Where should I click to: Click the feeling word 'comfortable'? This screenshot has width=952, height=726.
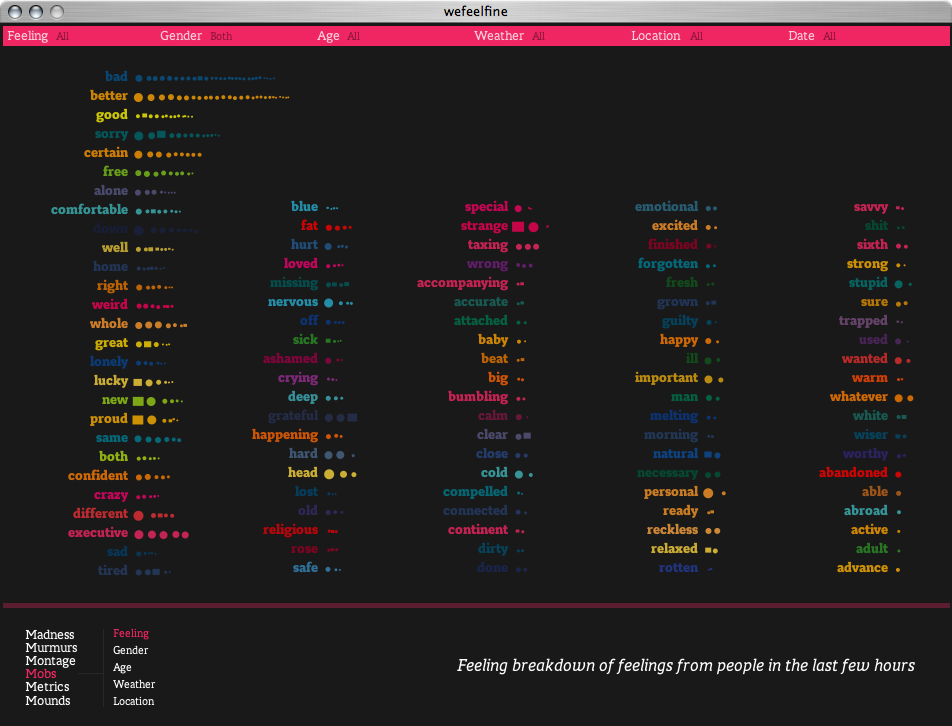tap(90, 210)
